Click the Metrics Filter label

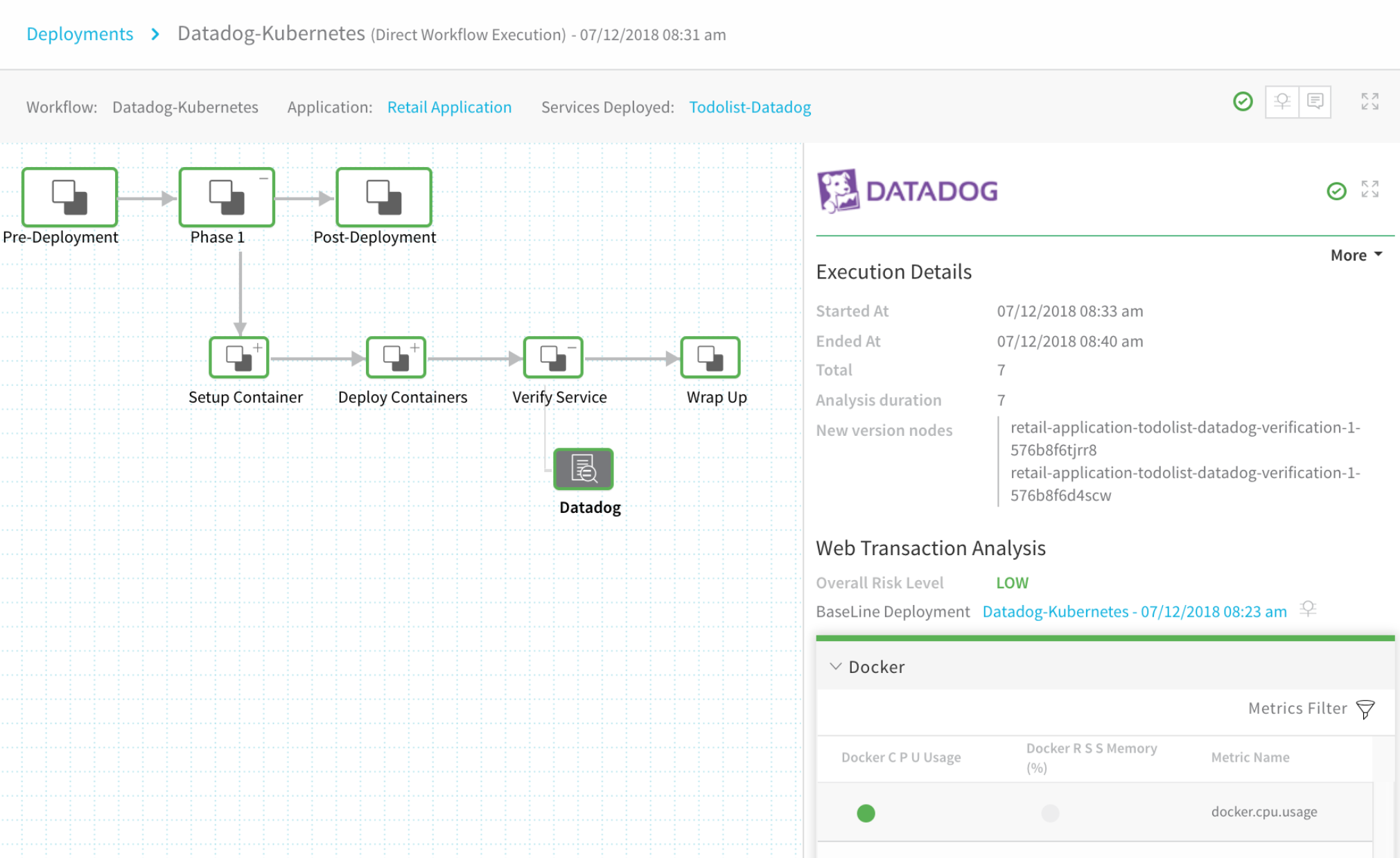[x=1297, y=708]
